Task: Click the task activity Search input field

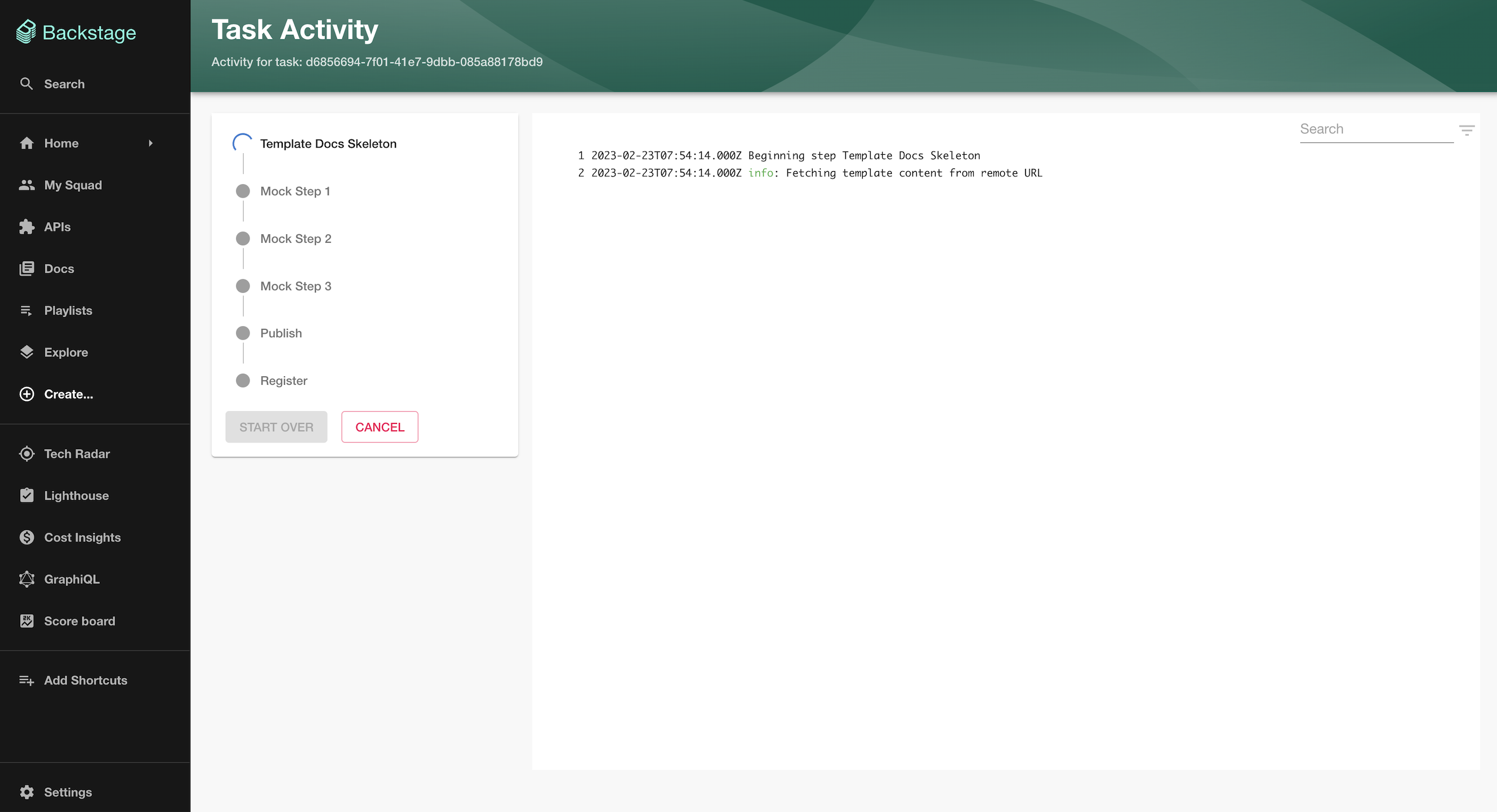Action: [1375, 128]
